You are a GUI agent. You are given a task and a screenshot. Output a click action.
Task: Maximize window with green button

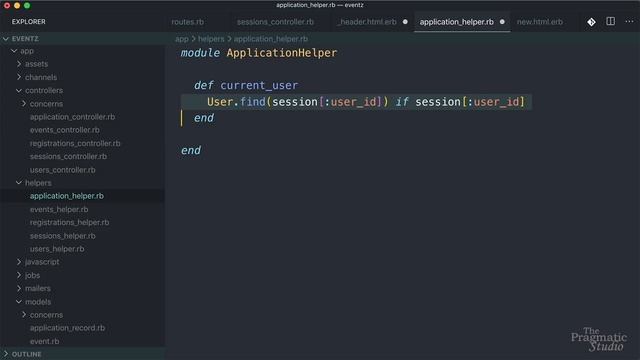click(27, 5)
